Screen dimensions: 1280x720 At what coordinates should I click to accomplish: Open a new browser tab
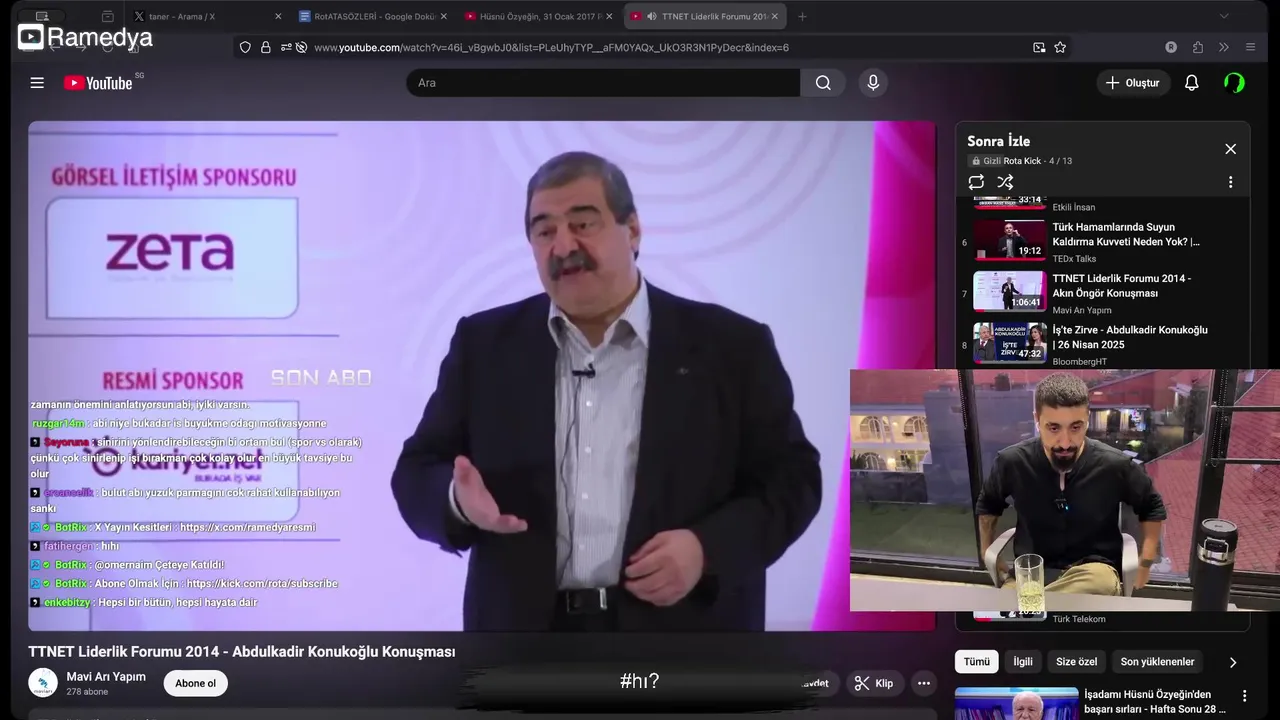[x=802, y=16]
